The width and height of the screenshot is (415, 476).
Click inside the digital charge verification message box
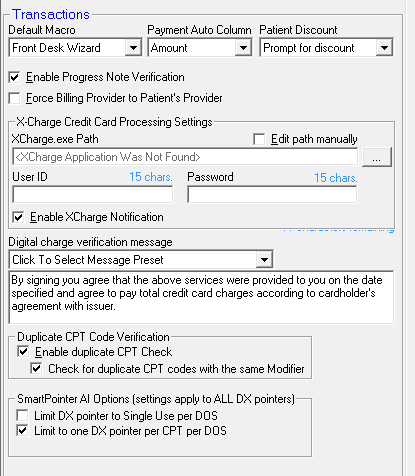click(201, 297)
